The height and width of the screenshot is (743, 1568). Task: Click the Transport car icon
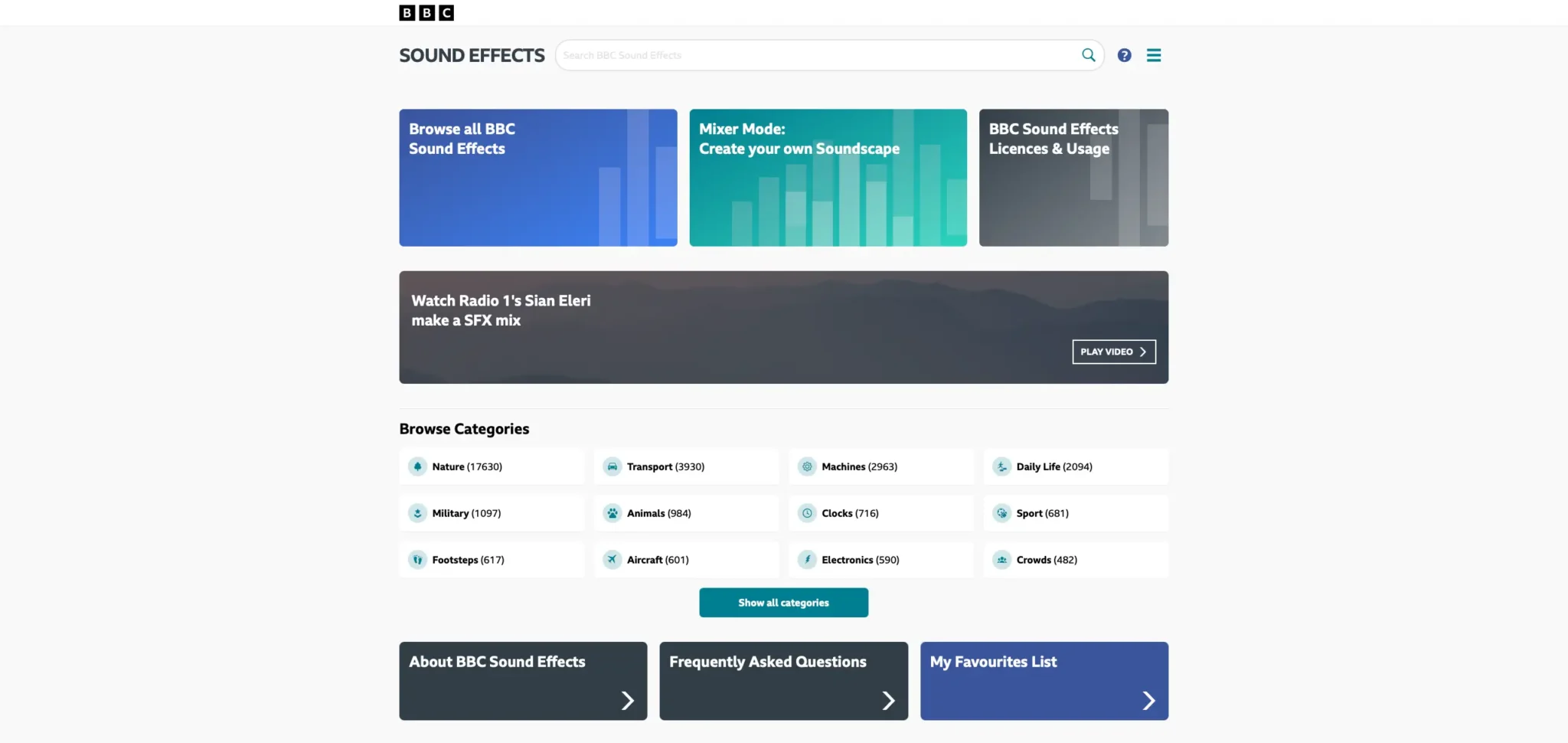pyautogui.click(x=612, y=466)
